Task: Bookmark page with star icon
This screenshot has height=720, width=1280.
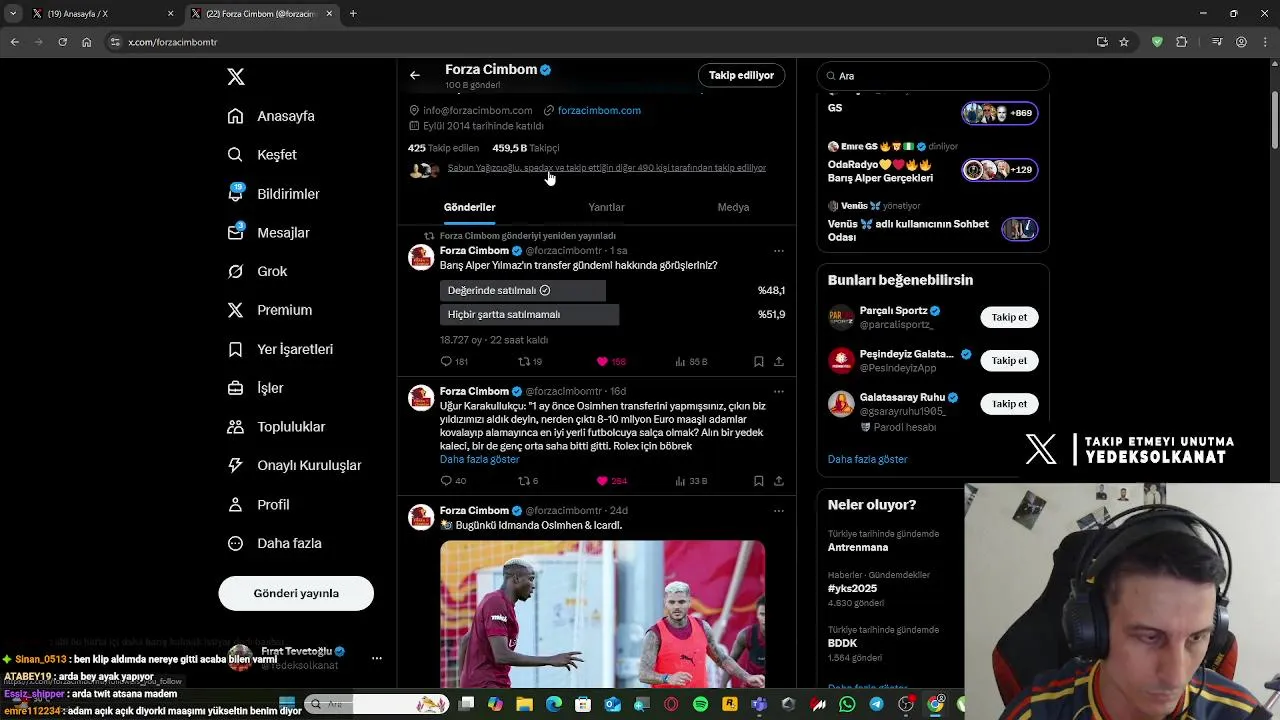Action: click(x=1124, y=42)
